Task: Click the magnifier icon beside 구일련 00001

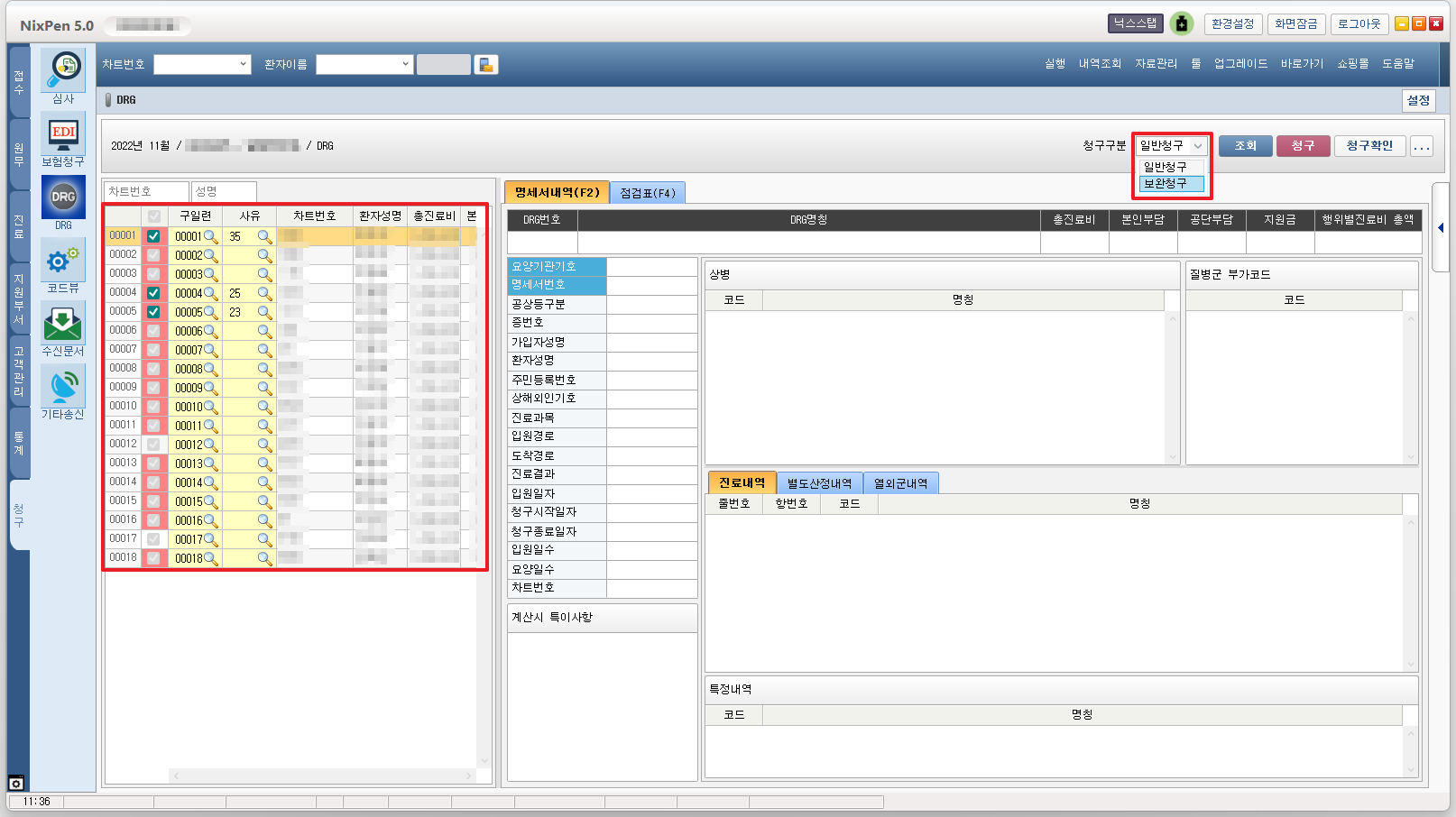Action: click(211, 236)
